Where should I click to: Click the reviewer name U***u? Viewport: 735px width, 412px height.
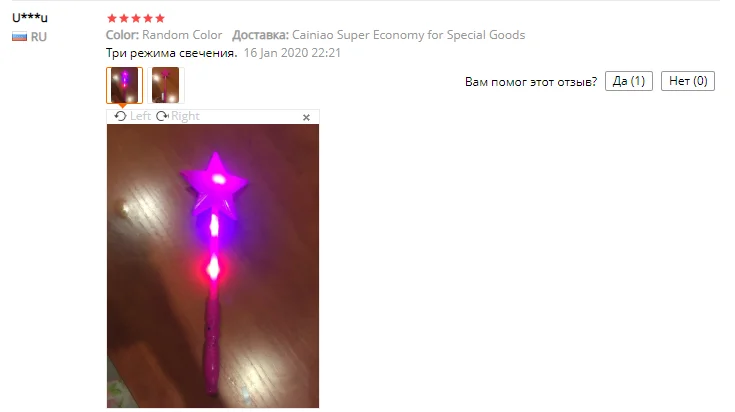tap(30, 18)
